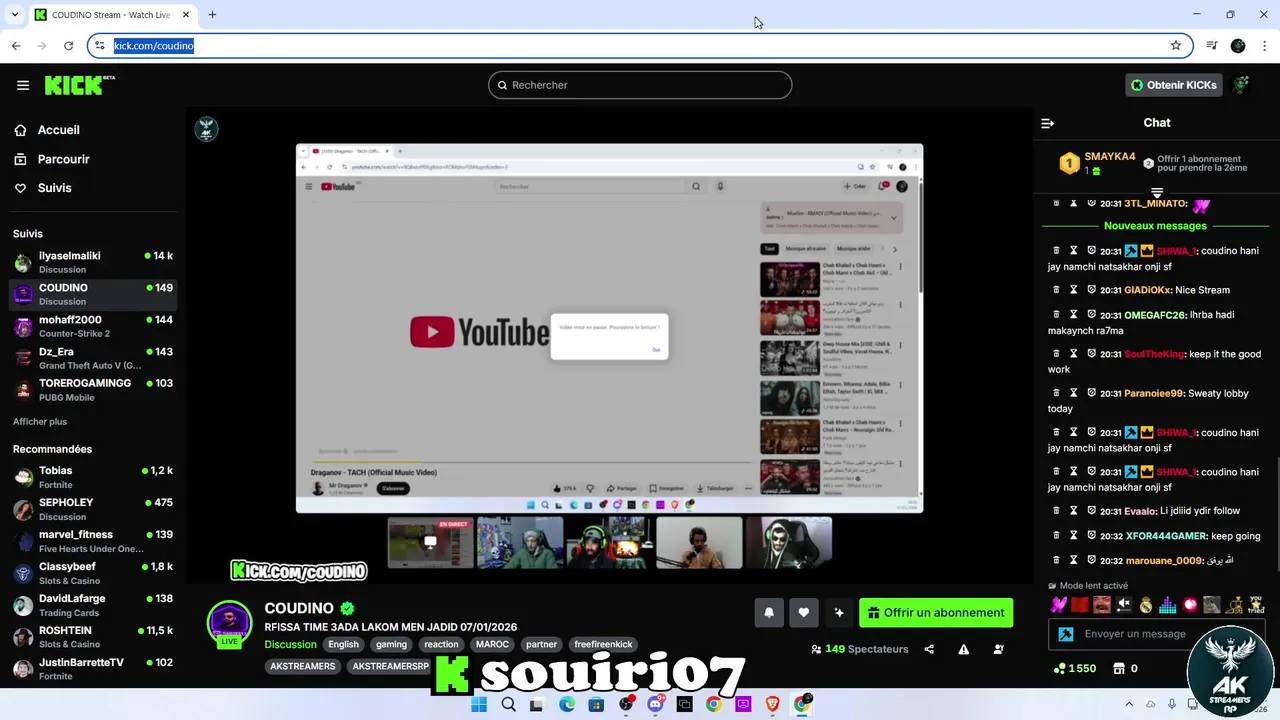Expand followed list with Afficher plus
This screenshot has height=720, width=1280.
[x=40, y=422]
